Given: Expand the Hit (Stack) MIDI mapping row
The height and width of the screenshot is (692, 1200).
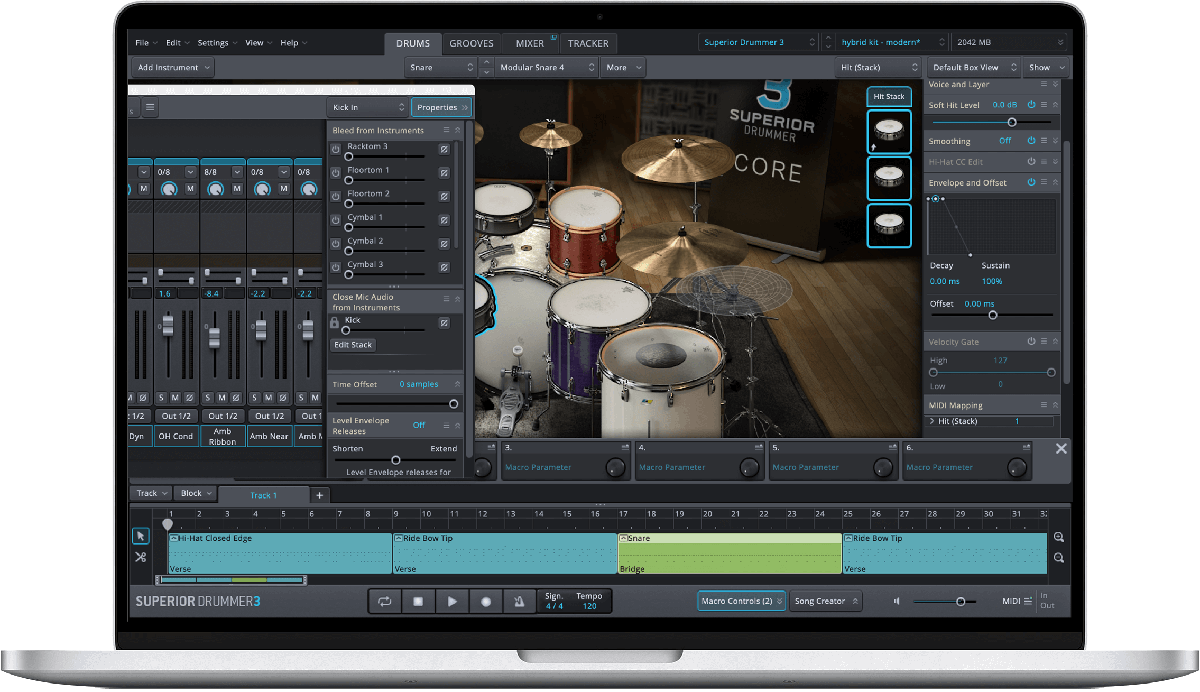Looking at the screenshot, I should coord(932,422).
